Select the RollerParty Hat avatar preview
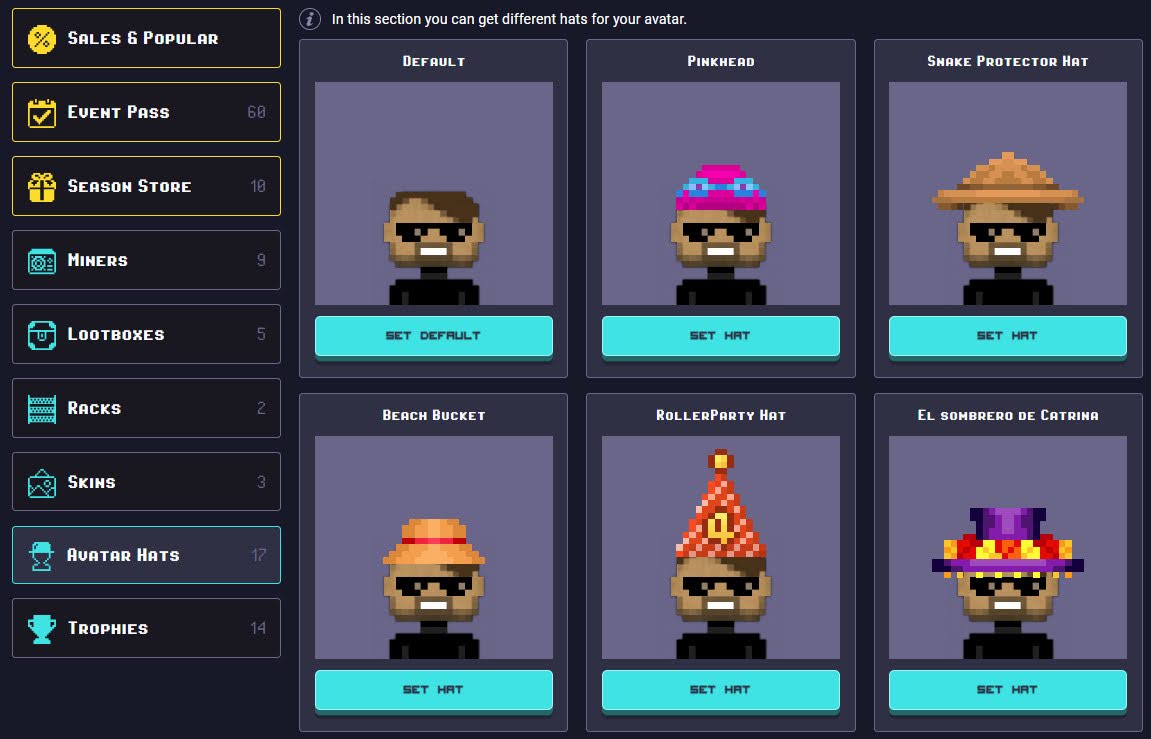This screenshot has width=1151, height=739. pyautogui.click(x=721, y=547)
